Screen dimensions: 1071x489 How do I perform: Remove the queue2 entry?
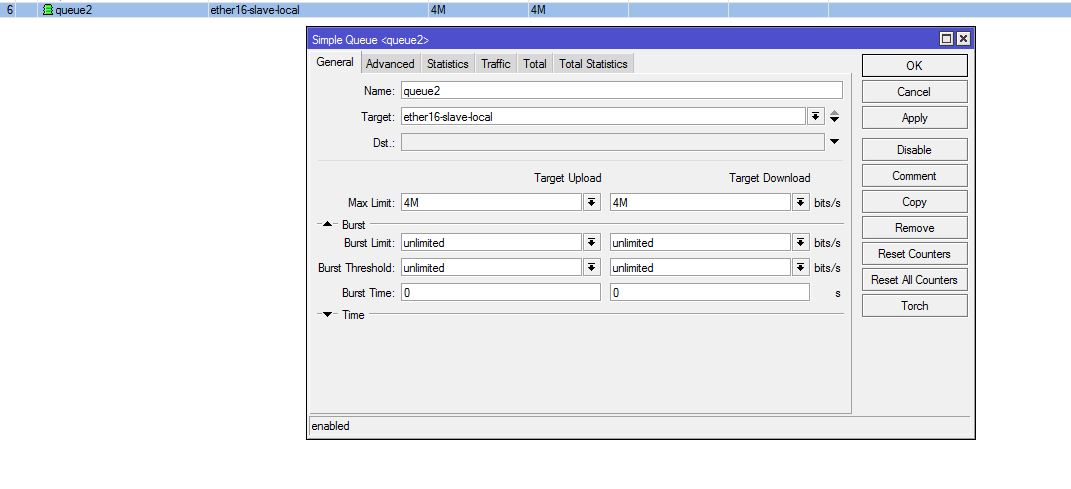(915, 227)
